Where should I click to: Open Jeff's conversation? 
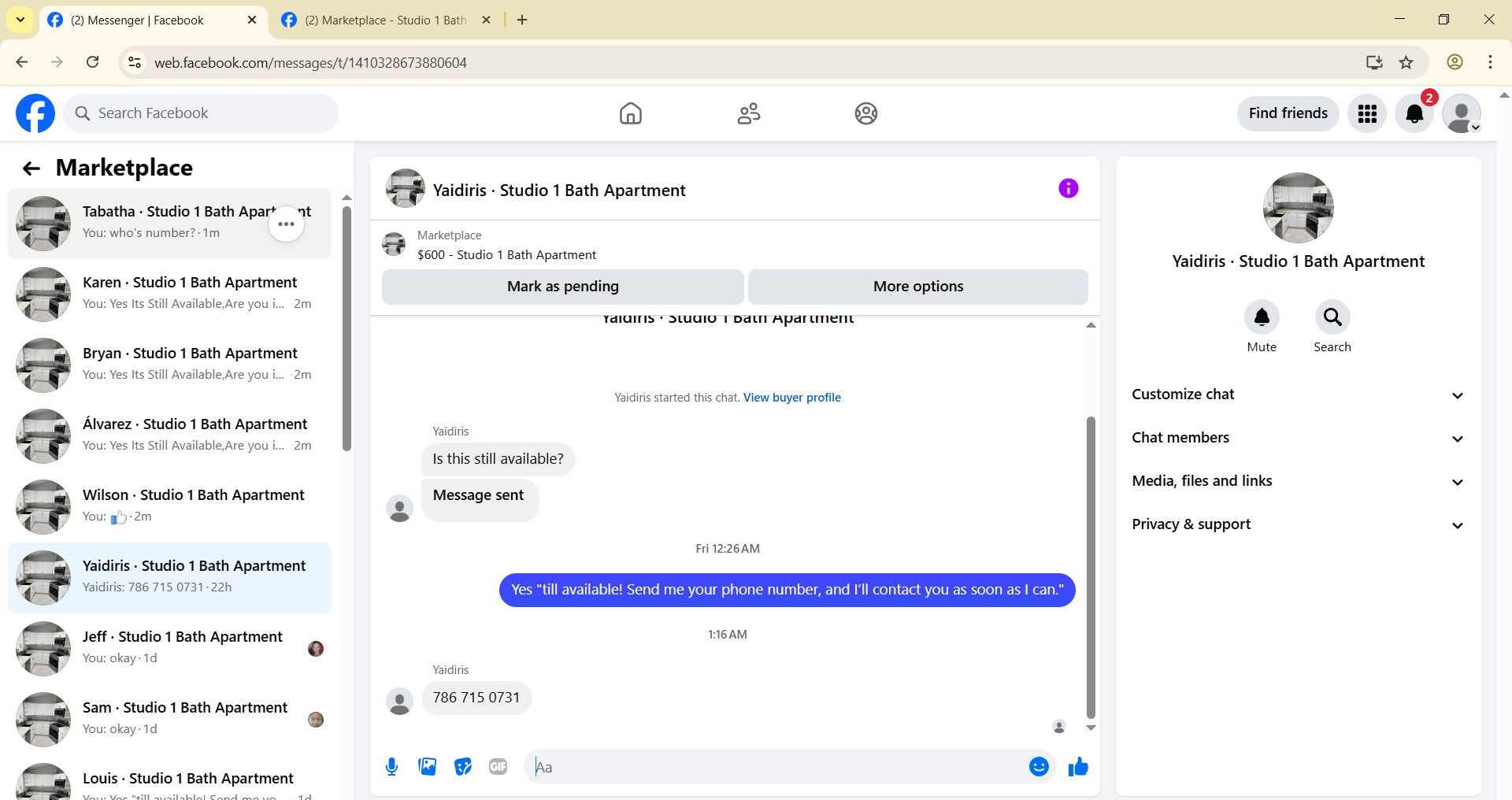pos(169,648)
